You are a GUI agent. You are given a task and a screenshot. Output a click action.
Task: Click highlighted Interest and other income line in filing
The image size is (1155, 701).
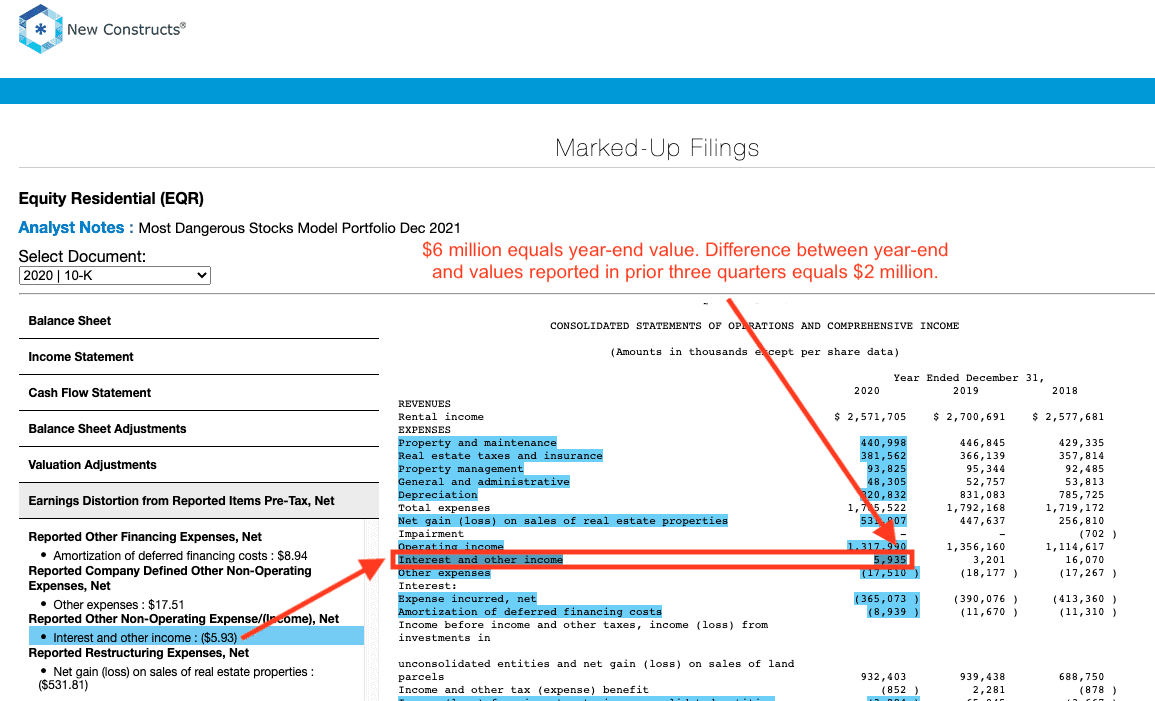tap(480, 560)
